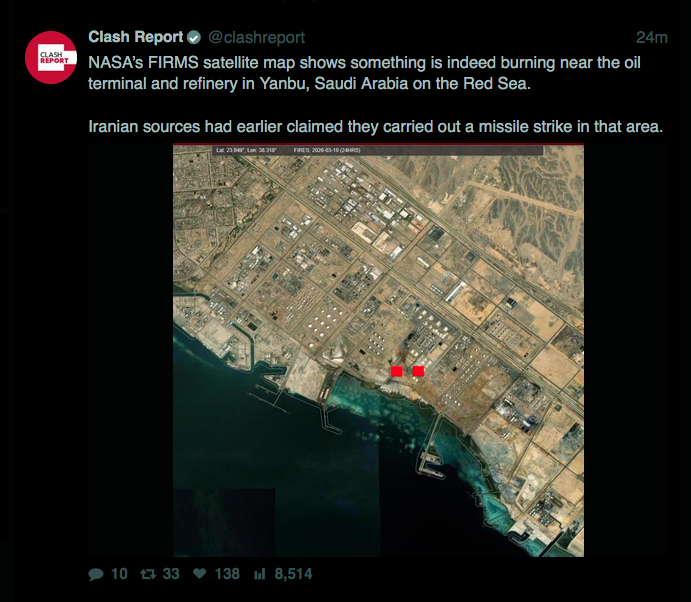Click the view count 8,514
This screenshot has height=602, width=691.
tap(293, 574)
